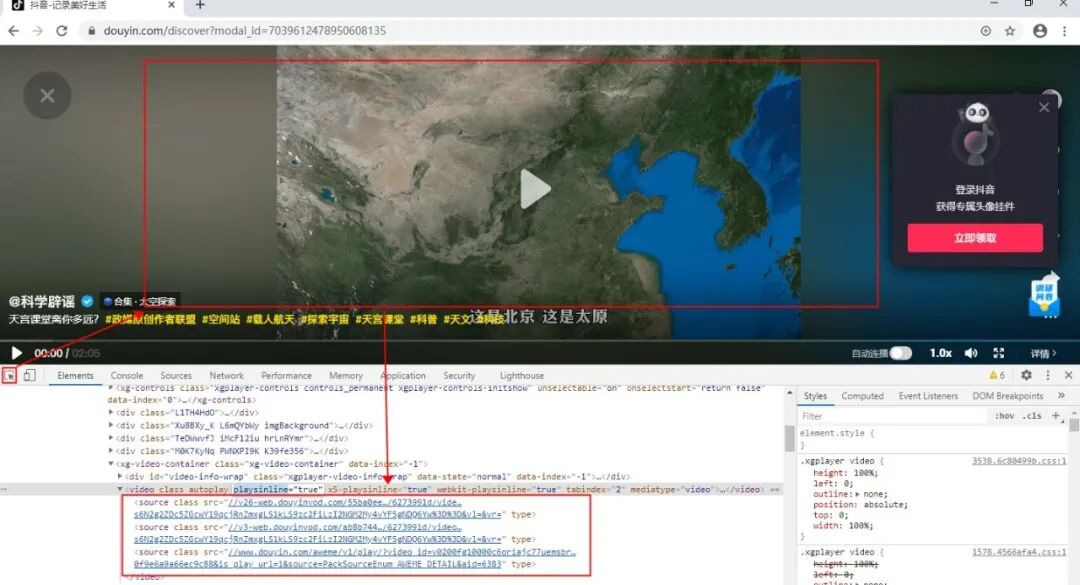Click the #科普 hashtag
The height and width of the screenshot is (585, 1080).
[424, 319]
